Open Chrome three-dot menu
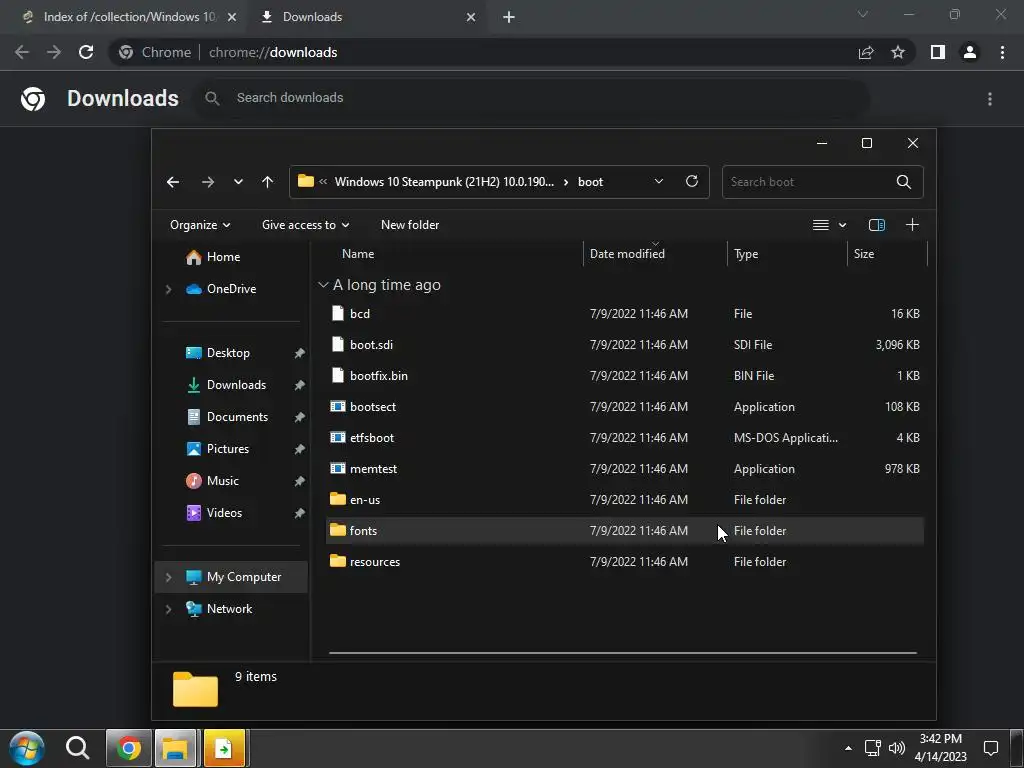This screenshot has height=768, width=1024. pyautogui.click(x=1002, y=52)
